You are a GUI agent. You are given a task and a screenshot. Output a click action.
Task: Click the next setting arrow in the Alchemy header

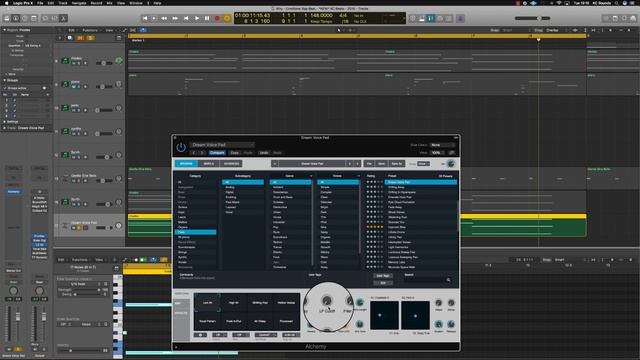click(202, 153)
